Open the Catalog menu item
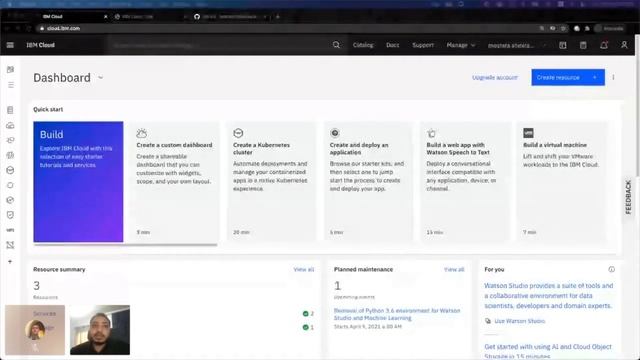 point(363,45)
